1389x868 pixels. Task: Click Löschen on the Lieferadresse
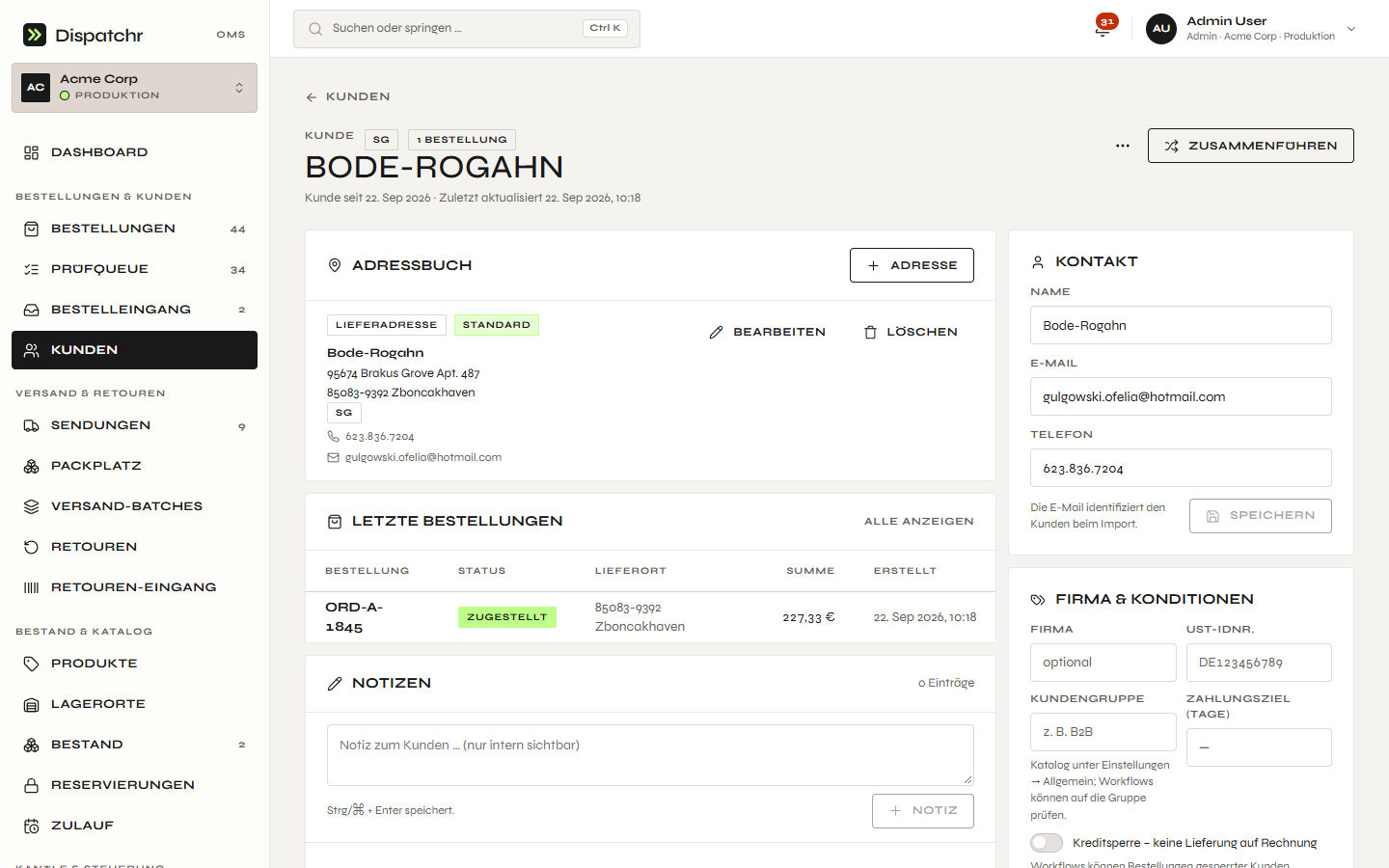click(x=911, y=332)
